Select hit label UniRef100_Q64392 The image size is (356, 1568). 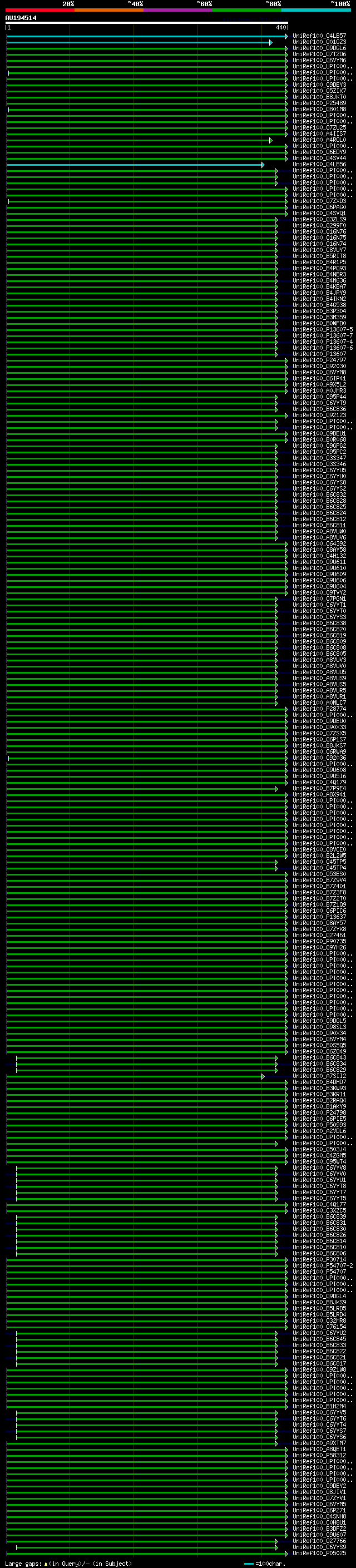[x=319, y=543]
